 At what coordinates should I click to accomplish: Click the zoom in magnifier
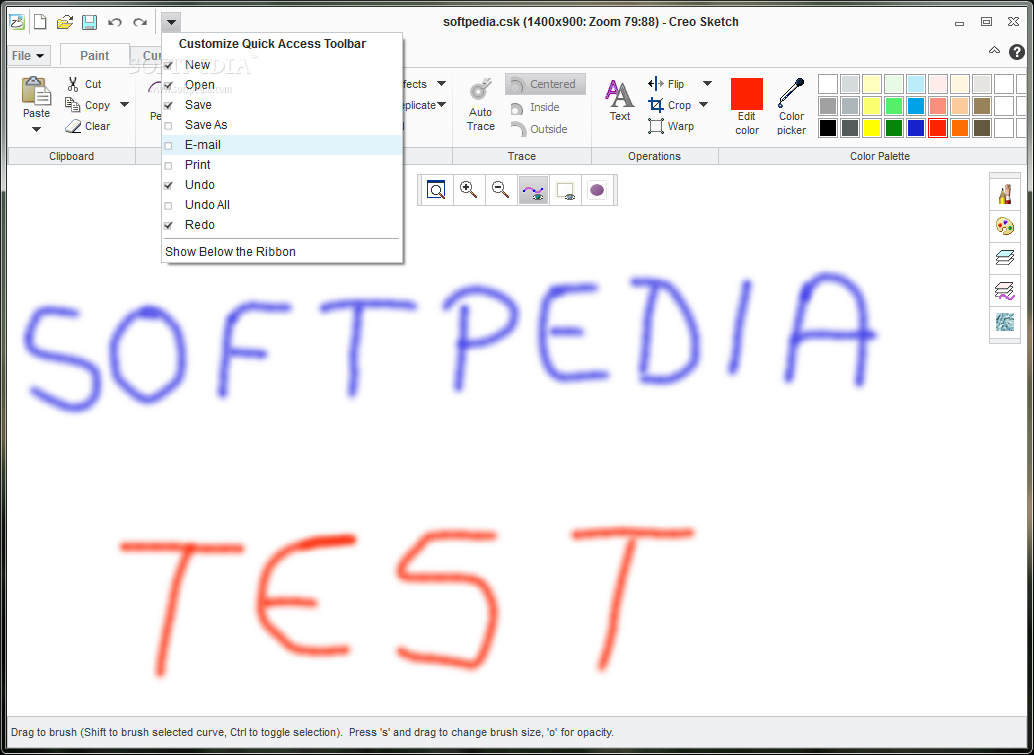coord(469,190)
